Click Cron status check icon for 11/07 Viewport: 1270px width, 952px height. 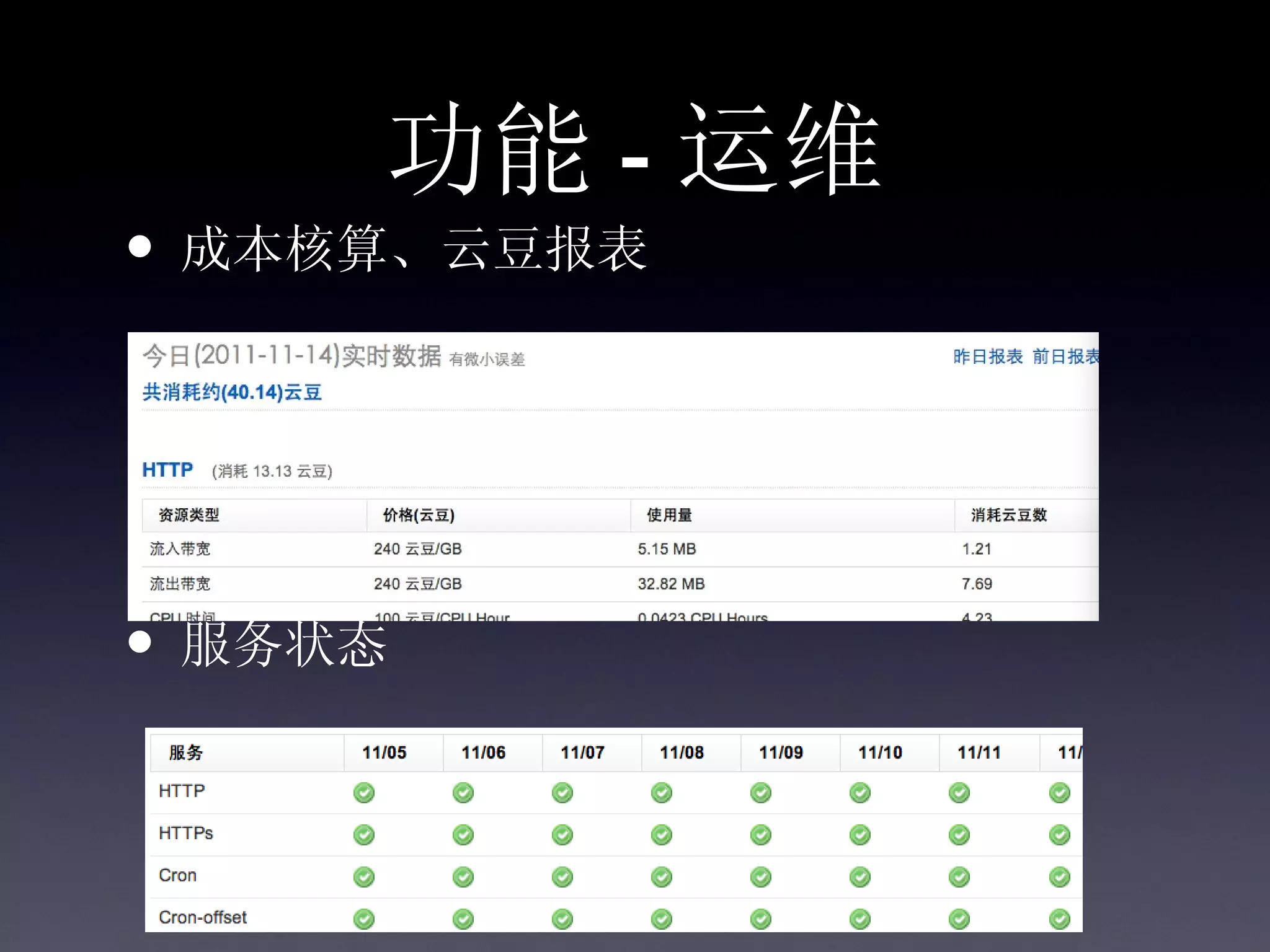[x=562, y=877]
